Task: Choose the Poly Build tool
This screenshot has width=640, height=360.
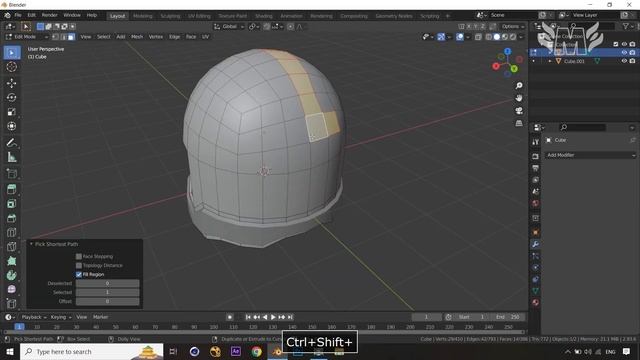Action: point(11,261)
